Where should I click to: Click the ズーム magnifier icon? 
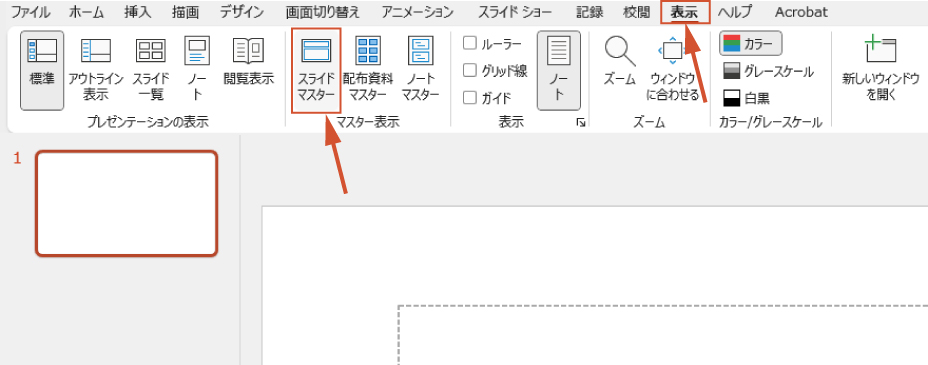pos(620,51)
